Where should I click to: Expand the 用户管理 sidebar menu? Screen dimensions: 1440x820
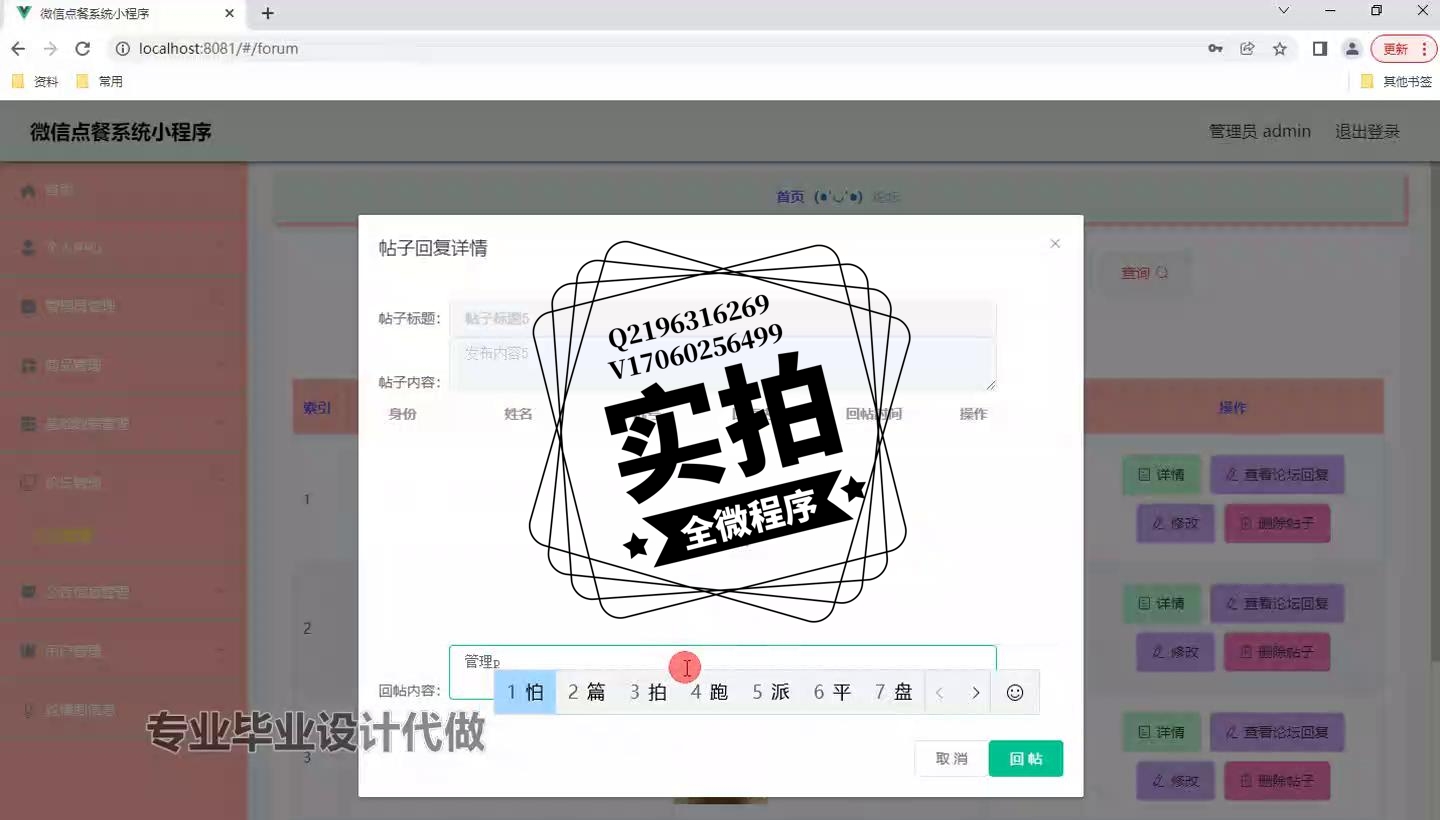coord(123,651)
